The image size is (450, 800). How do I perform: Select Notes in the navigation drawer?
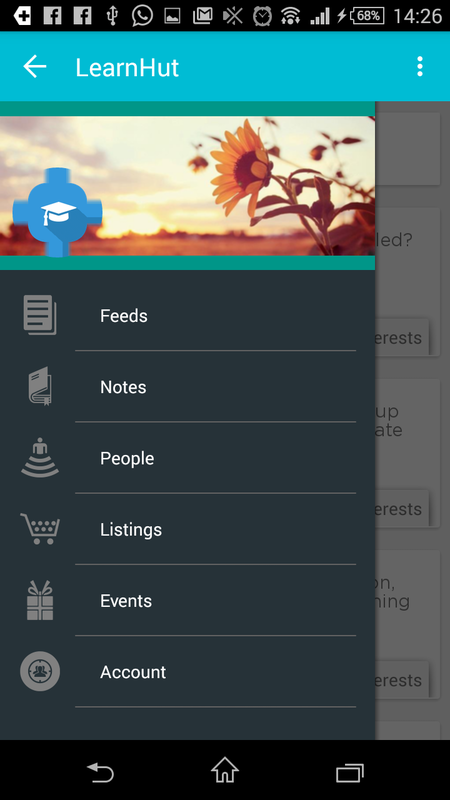click(x=187, y=387)
